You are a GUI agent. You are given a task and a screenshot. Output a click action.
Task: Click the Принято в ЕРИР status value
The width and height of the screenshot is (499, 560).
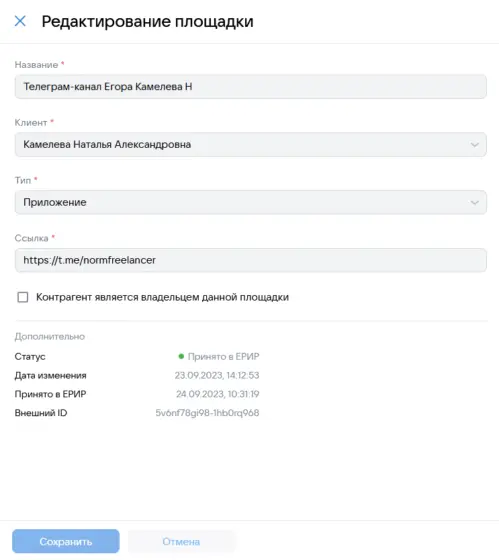pos(223,356)
